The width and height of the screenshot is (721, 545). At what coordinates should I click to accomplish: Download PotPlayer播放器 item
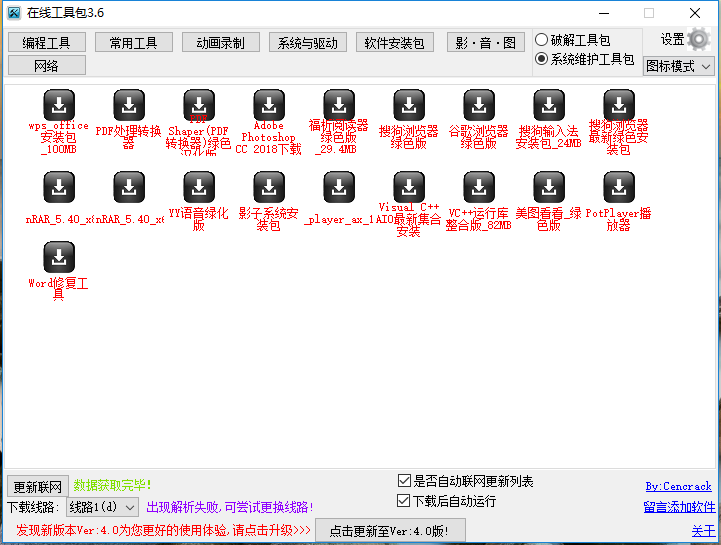(x=619, y=187)
